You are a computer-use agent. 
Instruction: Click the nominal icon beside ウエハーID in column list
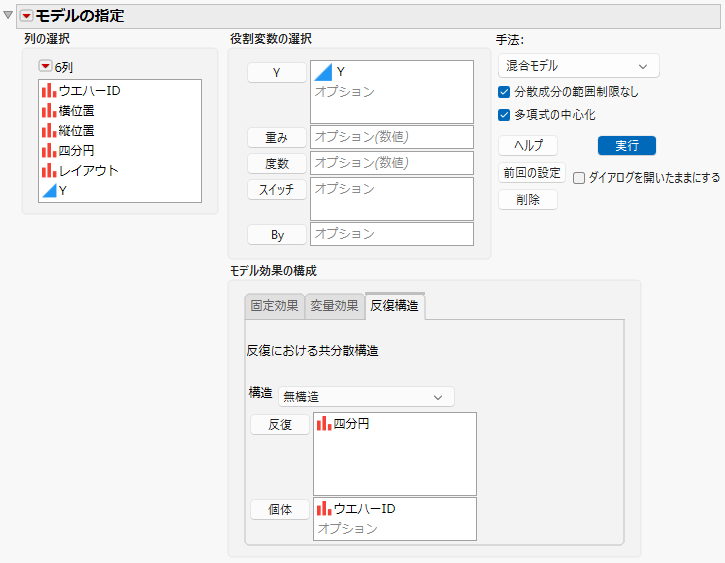click(49, 91)
